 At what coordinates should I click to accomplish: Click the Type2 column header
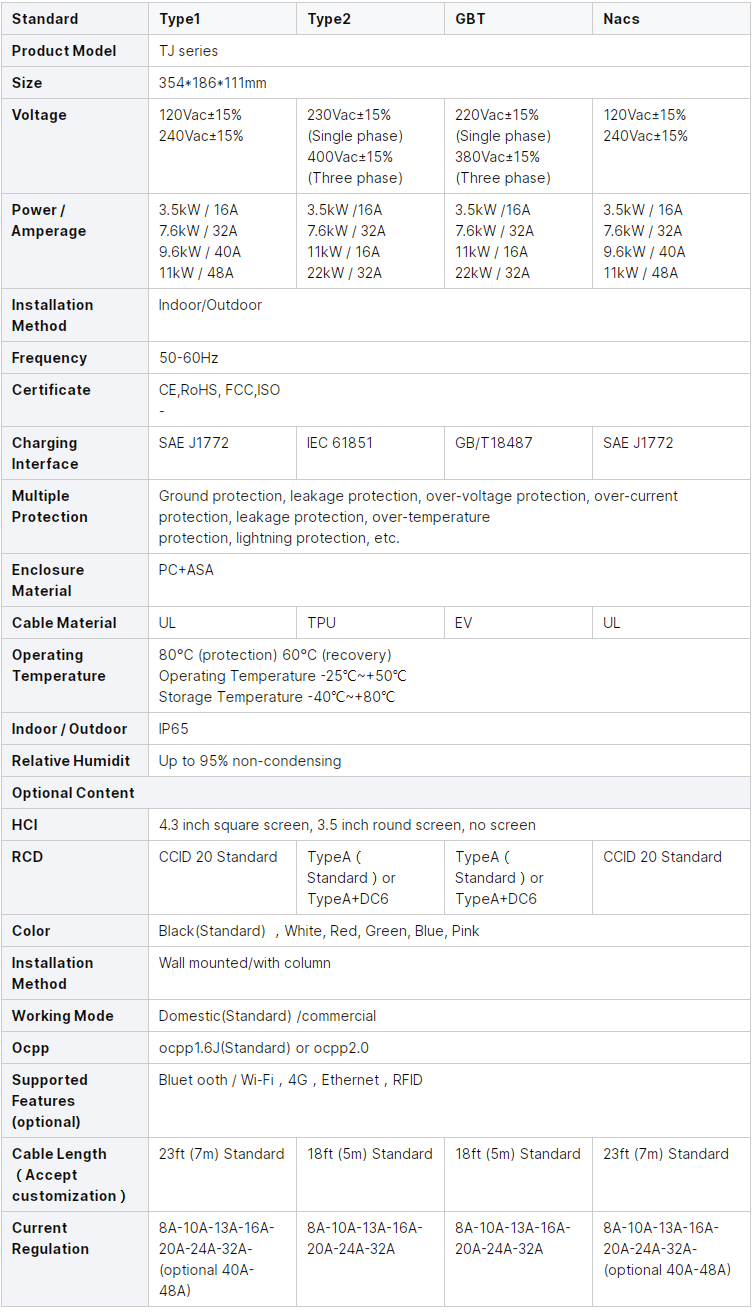click(328, 19)
